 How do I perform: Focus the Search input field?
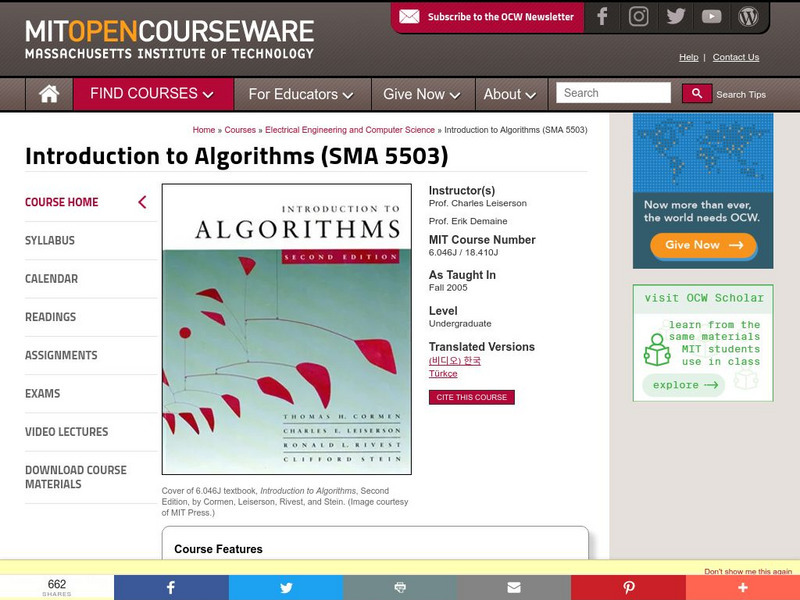pyautogui.click(x=613, y=93)
